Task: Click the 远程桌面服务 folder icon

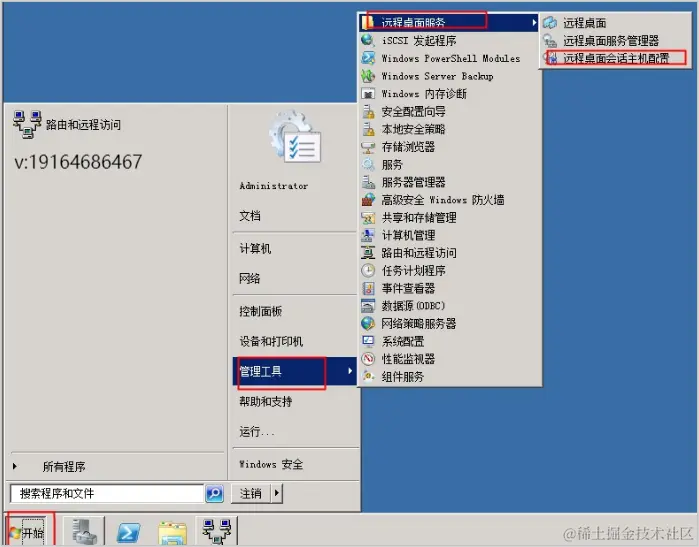Action: coord(368,22)
